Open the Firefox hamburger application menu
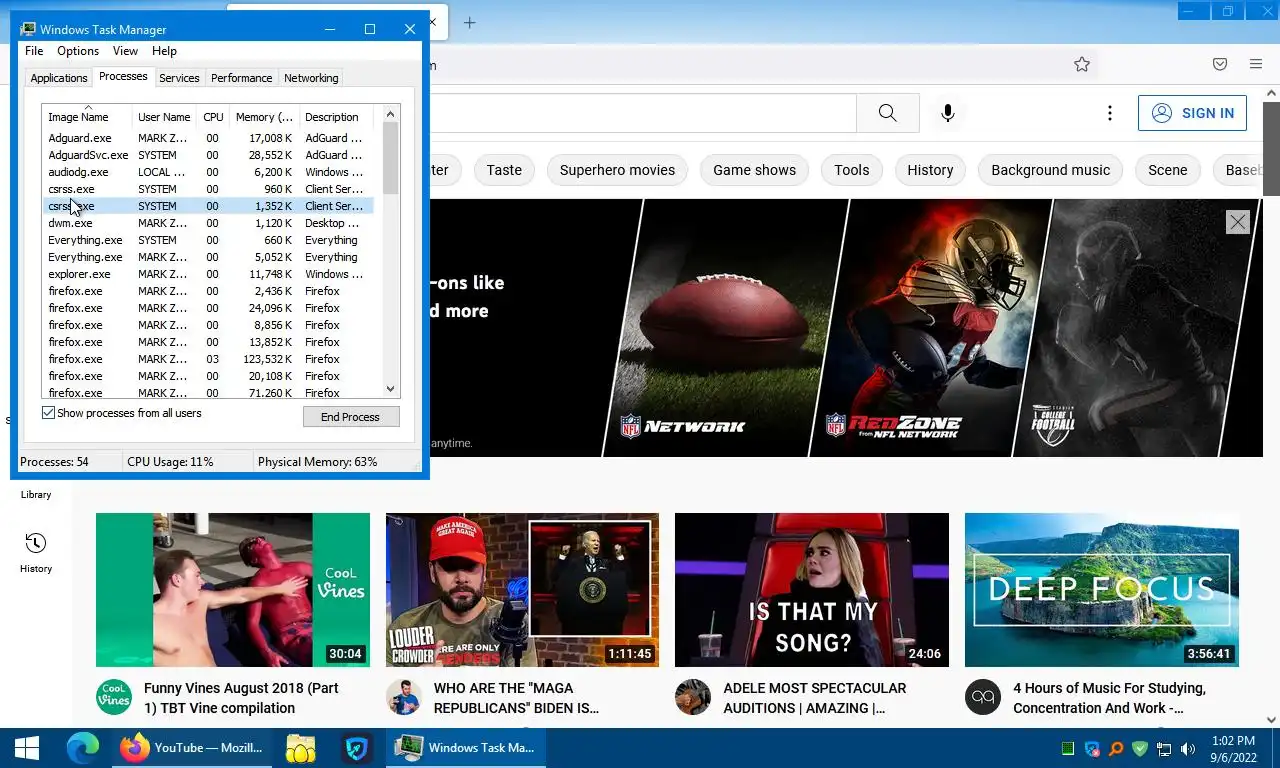1280x768 pixels. coord(1256,64)
